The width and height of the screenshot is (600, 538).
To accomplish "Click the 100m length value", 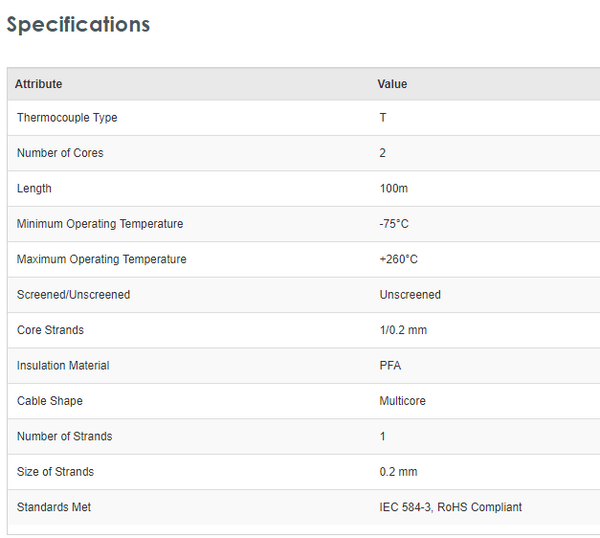I will pyautogui.click(x=395, y=189).
